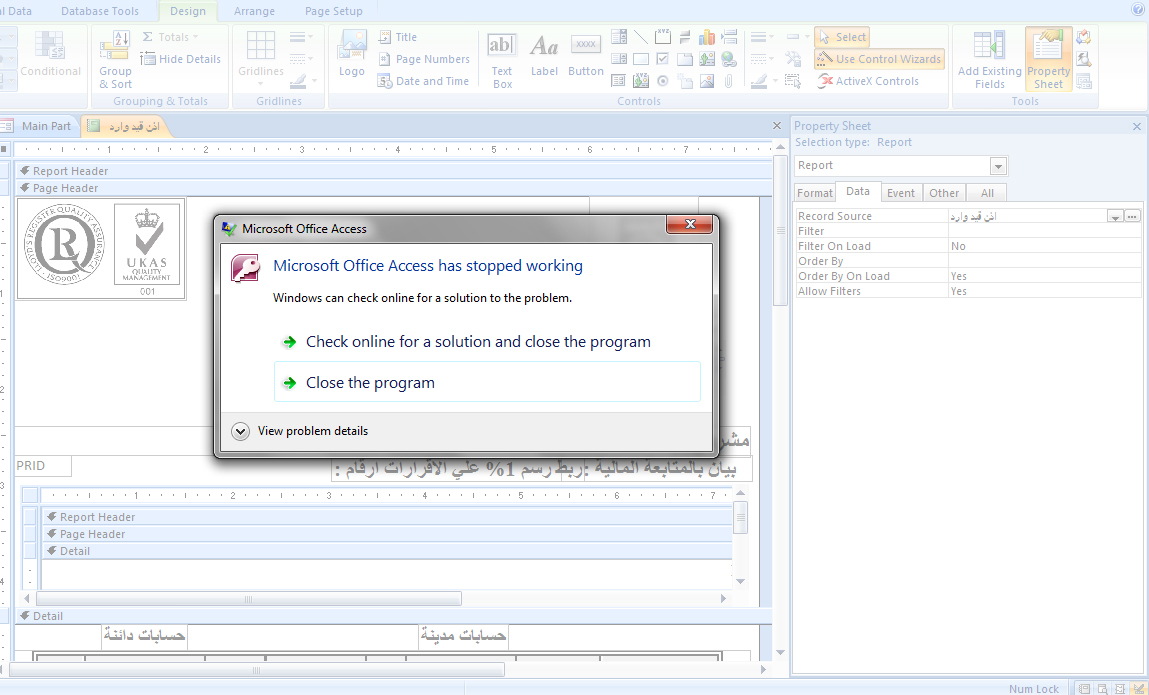Insert a Logo from the ribbon
1149x695 pixels.
coord(352,54)
